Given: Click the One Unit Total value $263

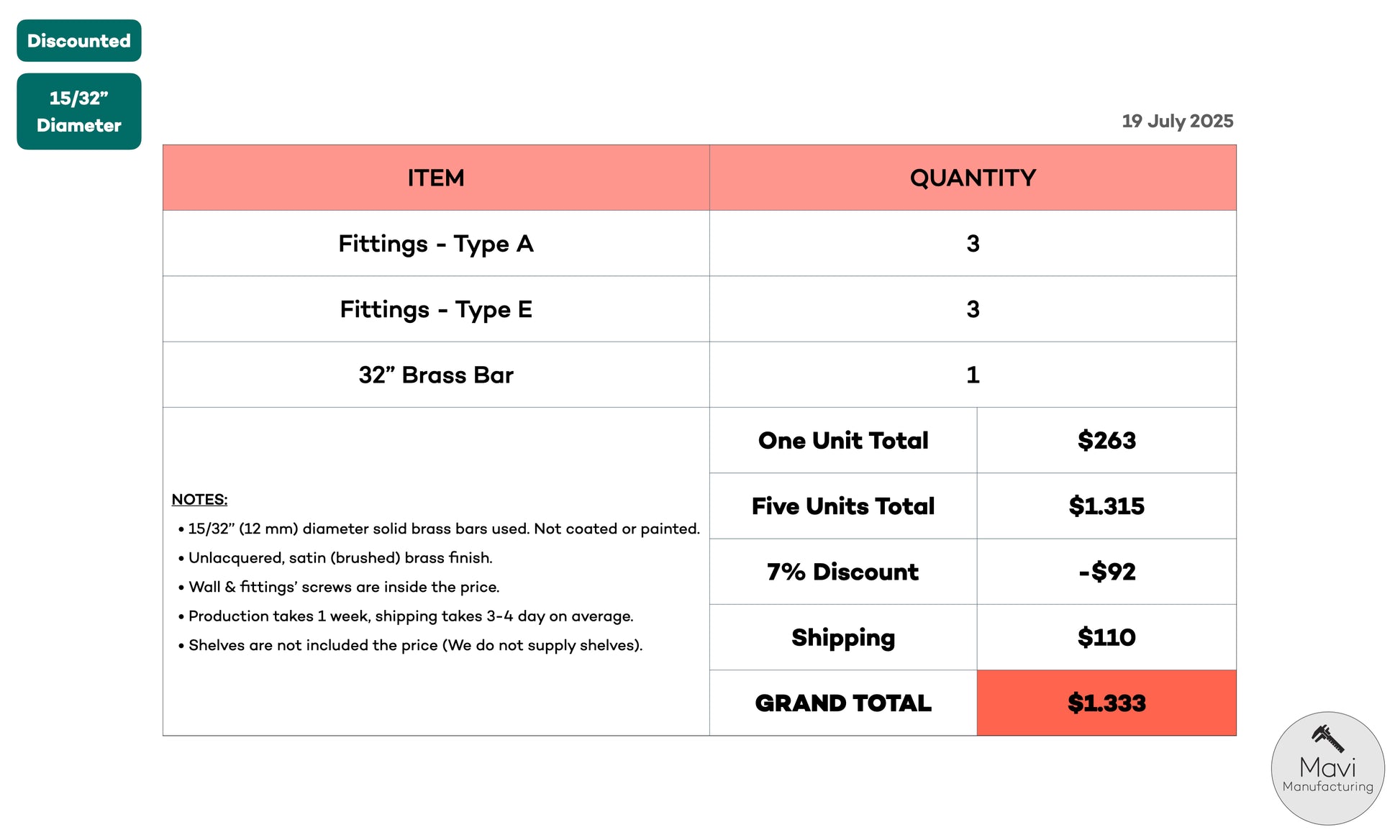Looking at the screenshot, I should pos(1106,440).
